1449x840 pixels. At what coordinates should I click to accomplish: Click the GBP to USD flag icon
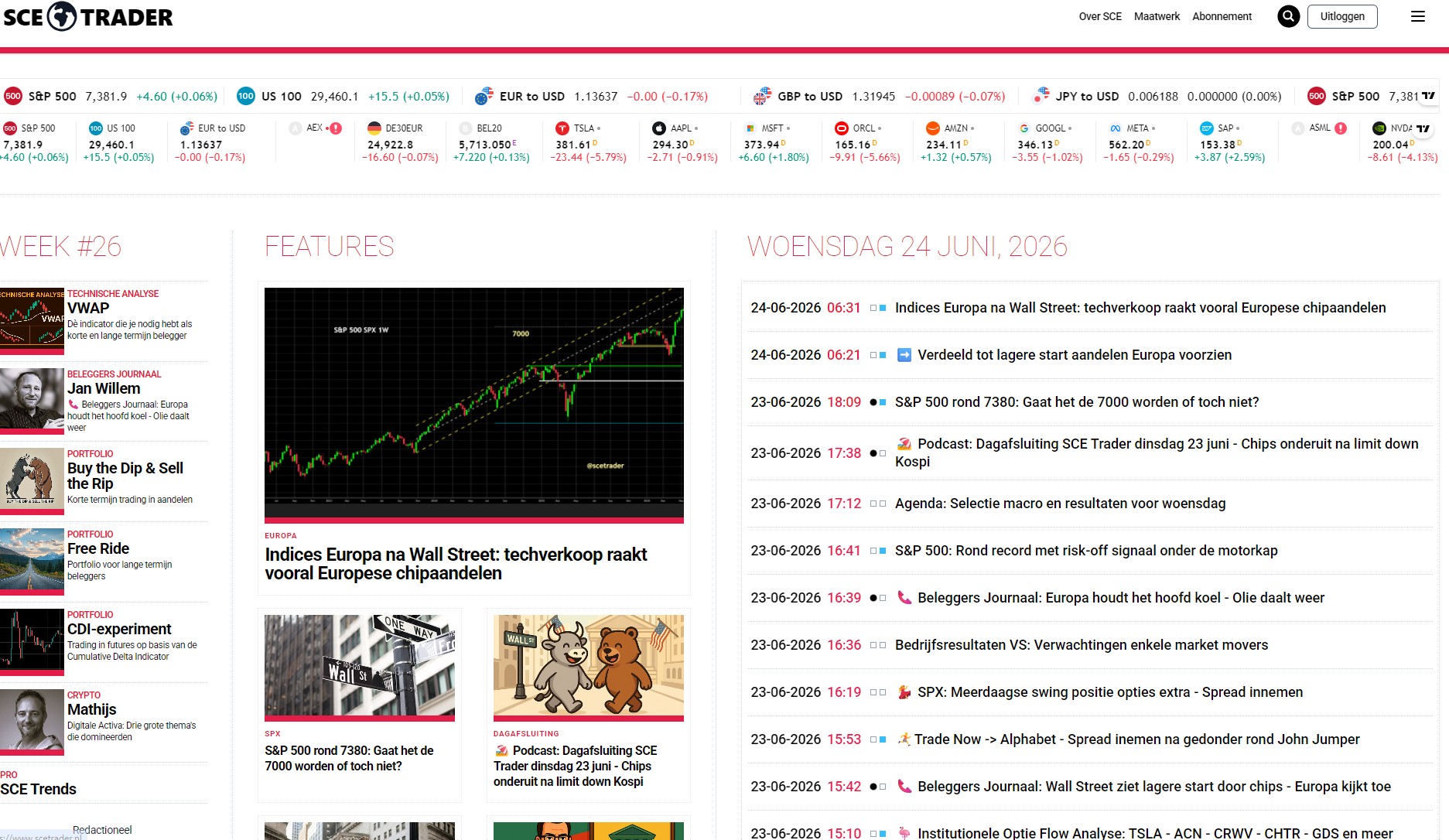[x=762, y=96]
